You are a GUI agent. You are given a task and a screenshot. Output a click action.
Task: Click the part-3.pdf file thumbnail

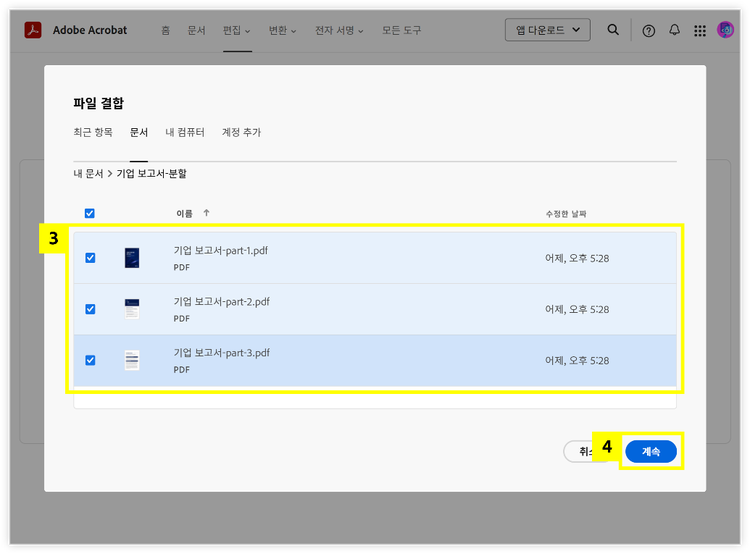tap(132, 360)
